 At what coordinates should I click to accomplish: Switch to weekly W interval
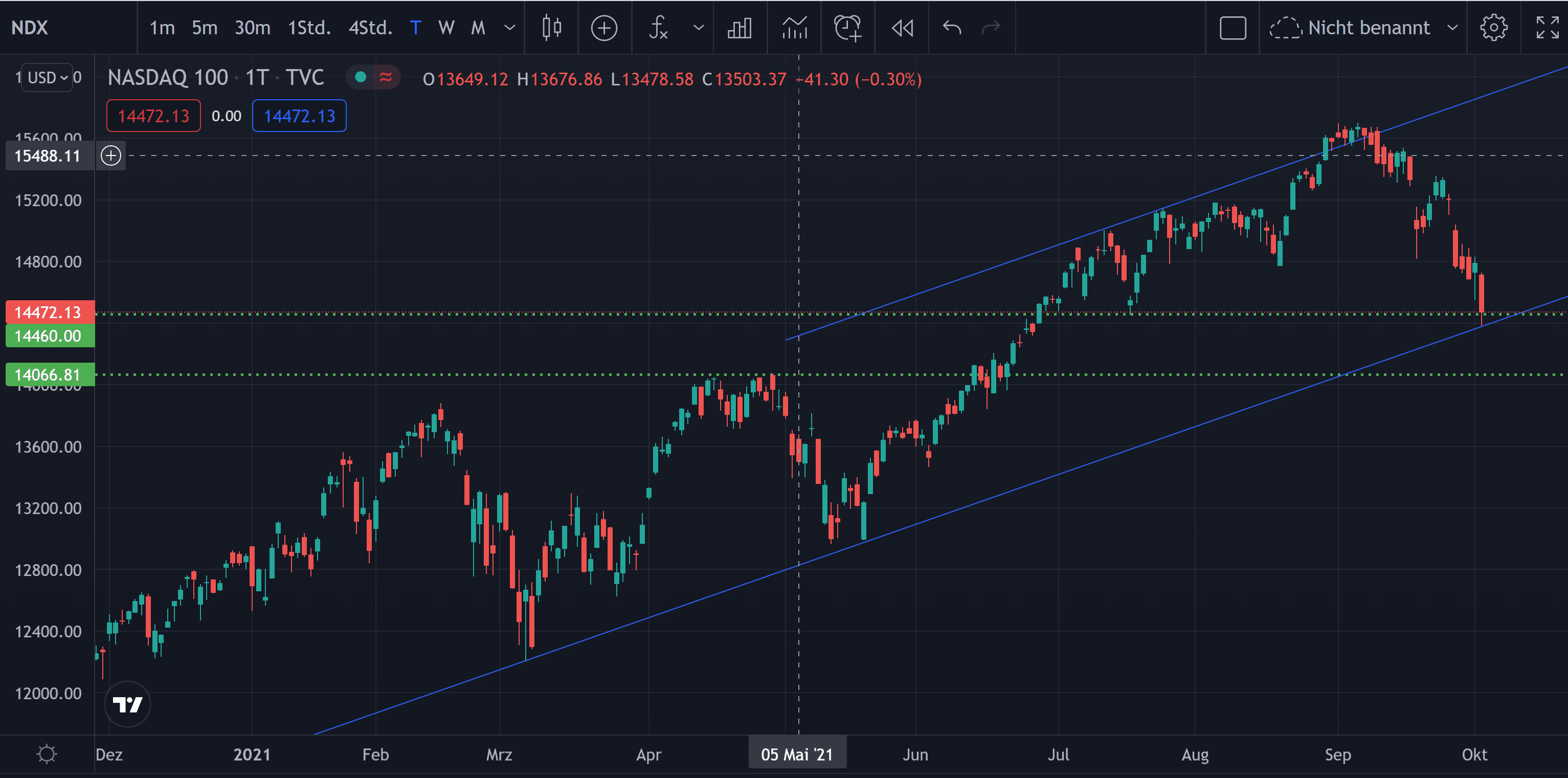[x=446, y=28]
